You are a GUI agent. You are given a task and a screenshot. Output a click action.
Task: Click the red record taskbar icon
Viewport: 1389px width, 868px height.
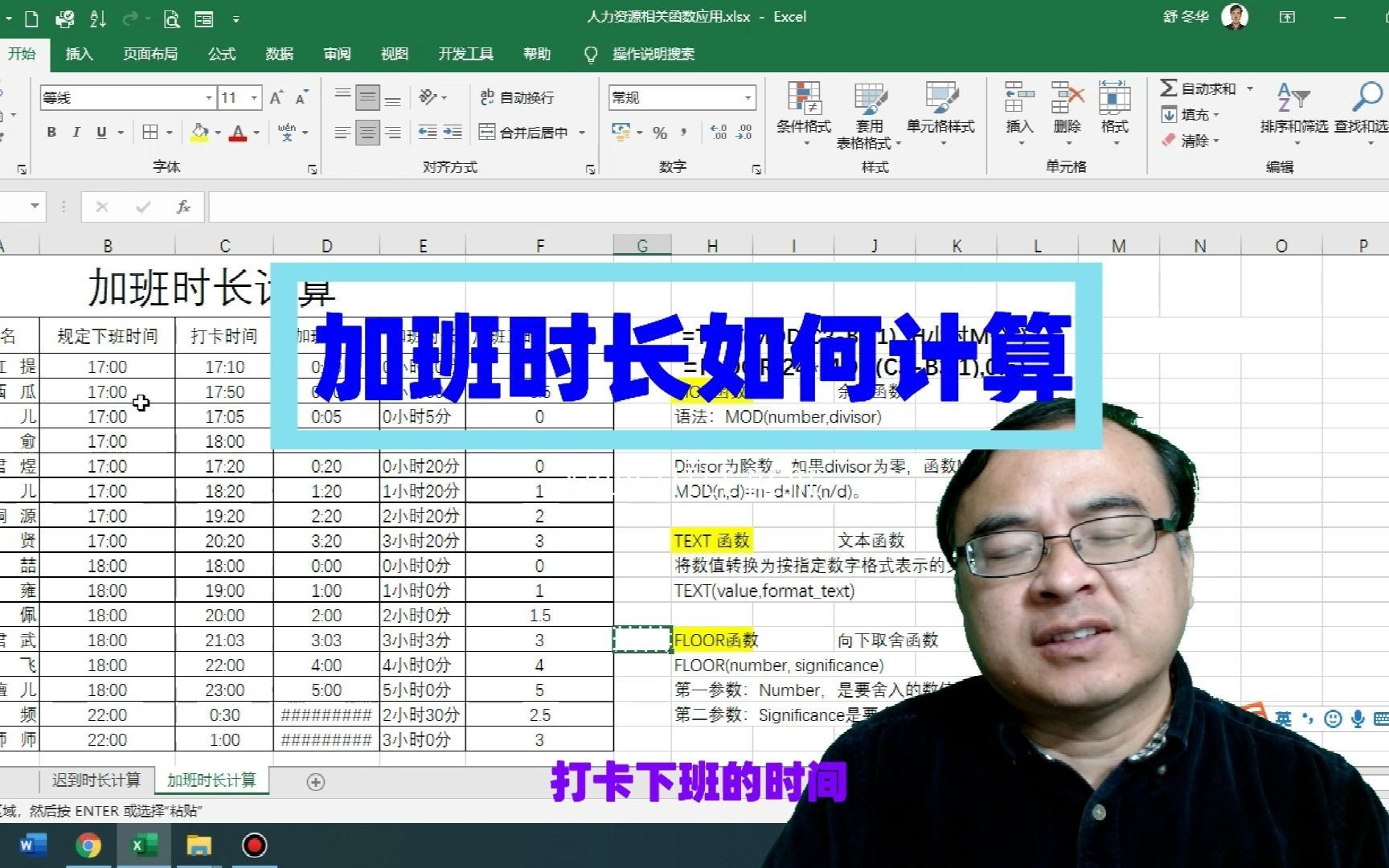coord(254,845)
